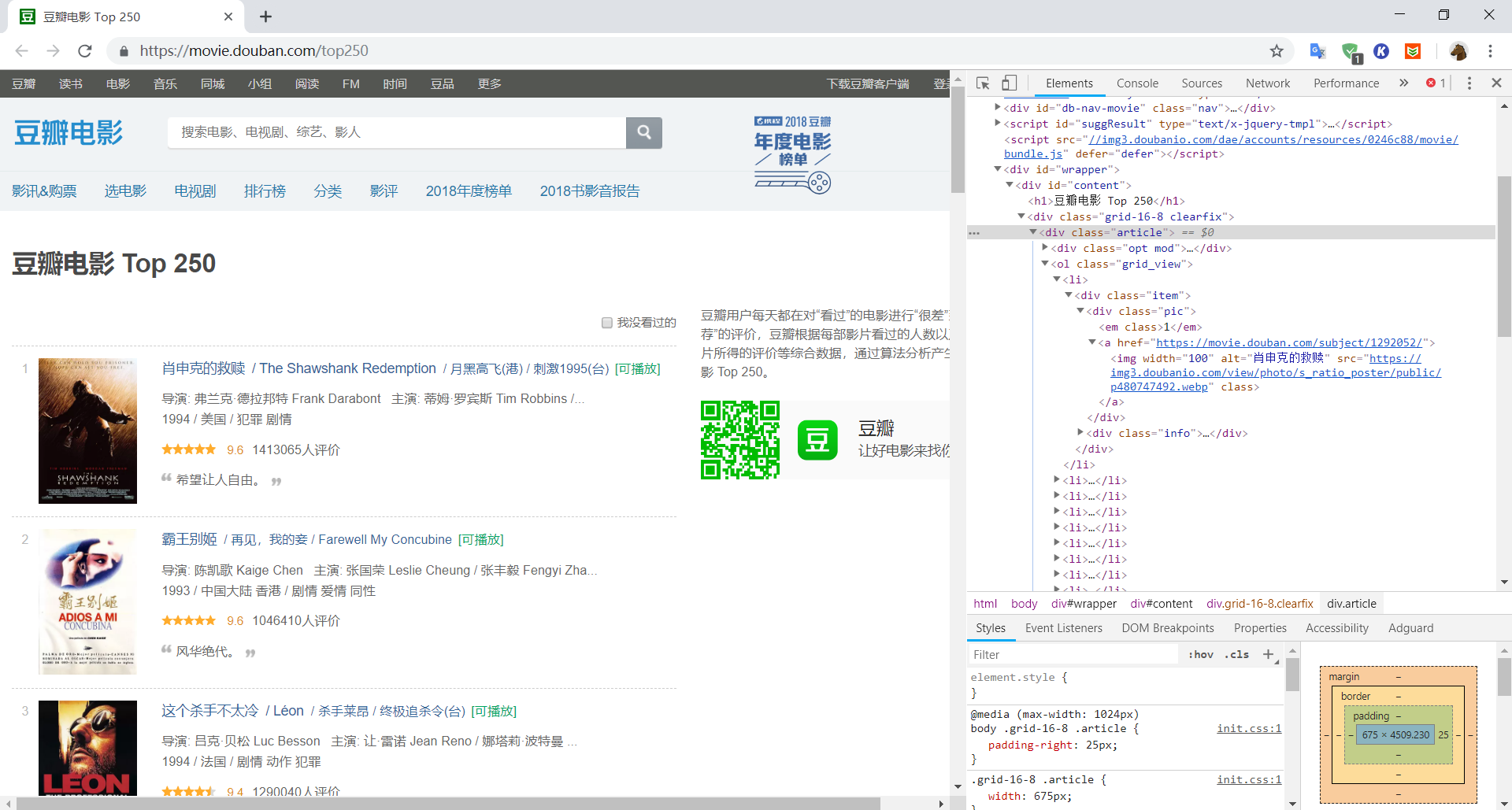Close the 豆瓣电影 Top 250 tab
The width and height of the screenshot is (1512, 810).
point(228,17)
